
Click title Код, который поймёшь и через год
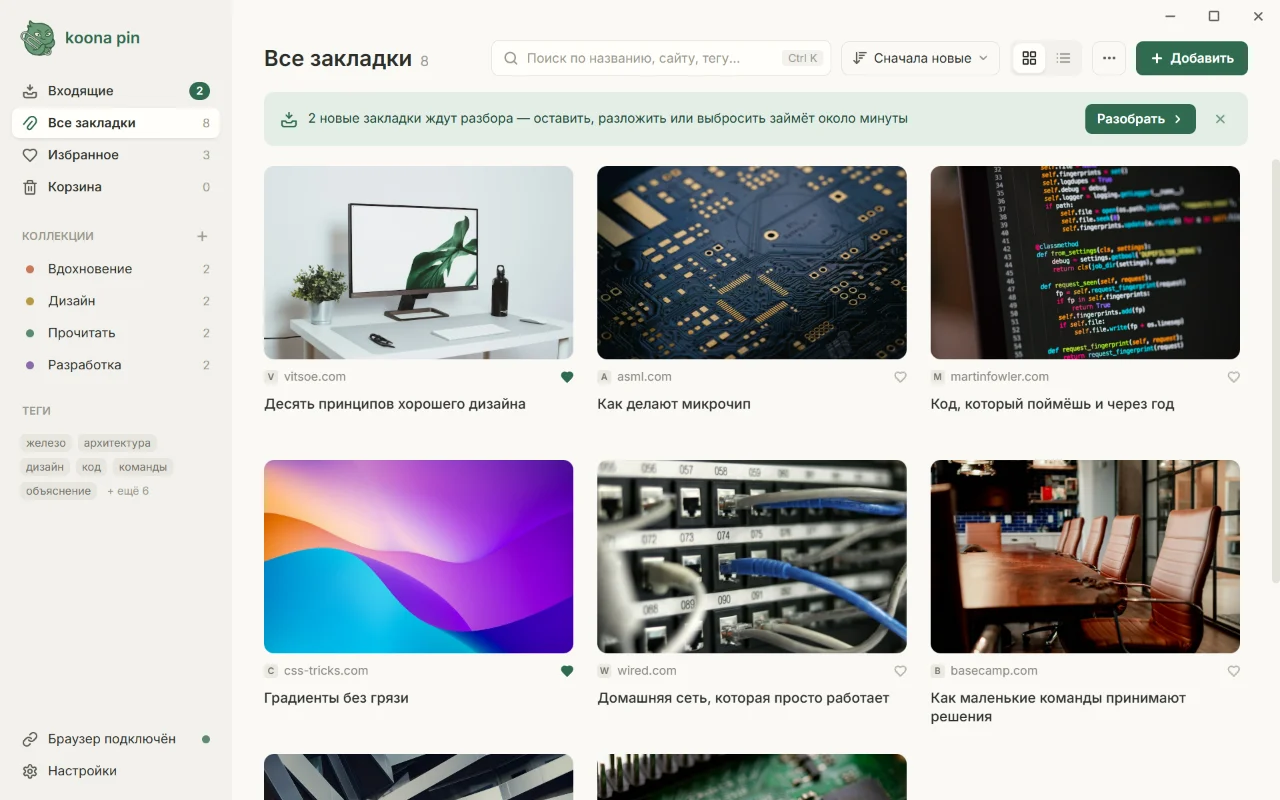click(x=1052, y=404)
